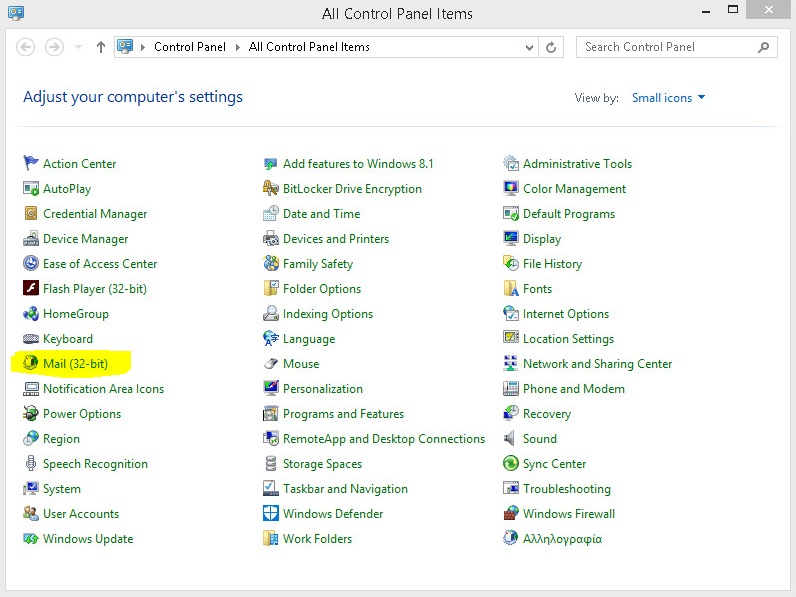Click the search magnifier icon
796x597 pixels.
763,47
